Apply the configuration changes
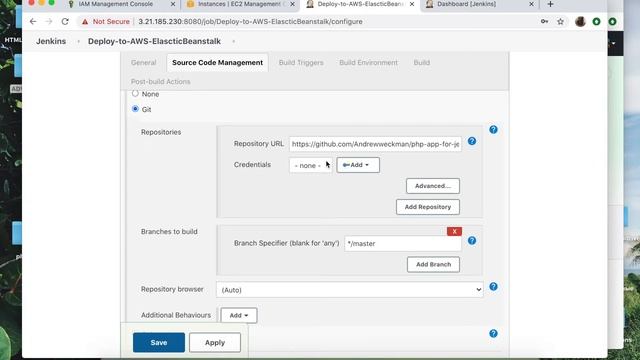The image size is (640, 360). click(x=215, y=342)
